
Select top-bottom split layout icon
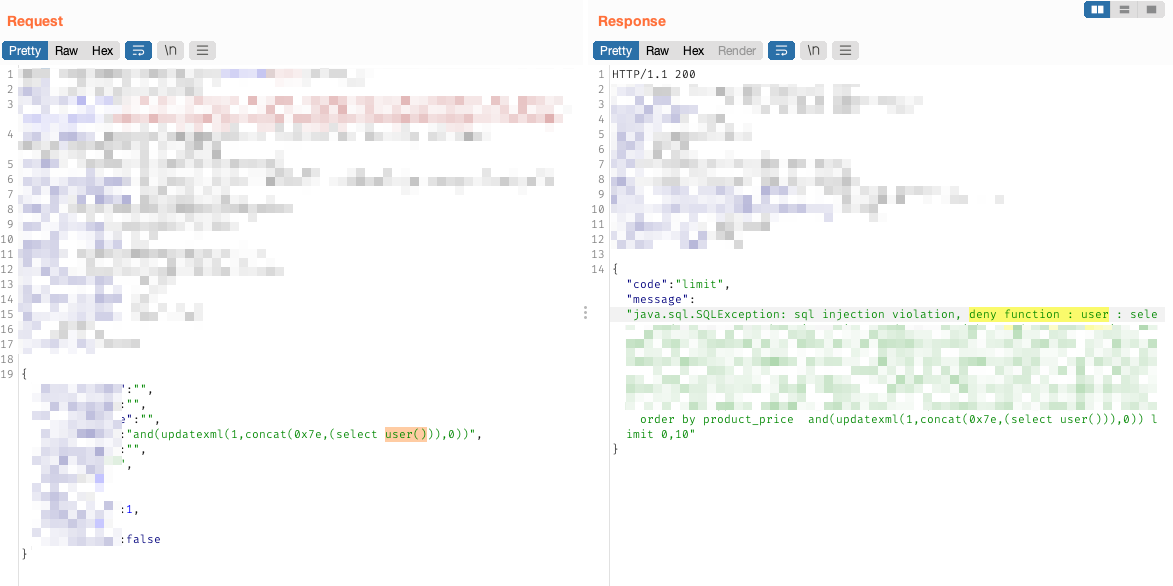(1124, 10)
